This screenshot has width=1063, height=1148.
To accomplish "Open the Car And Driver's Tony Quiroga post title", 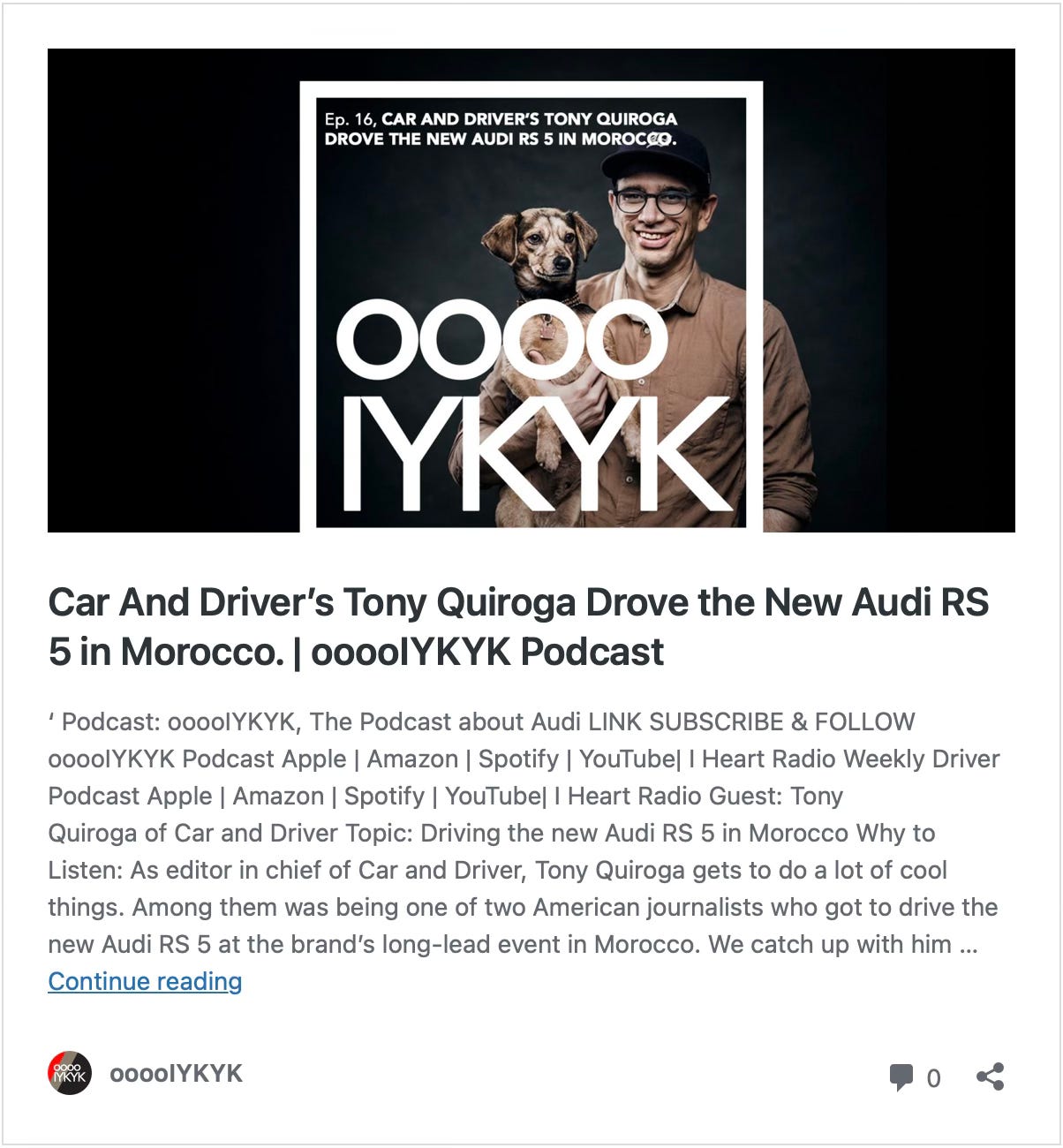I will (518, 627).
